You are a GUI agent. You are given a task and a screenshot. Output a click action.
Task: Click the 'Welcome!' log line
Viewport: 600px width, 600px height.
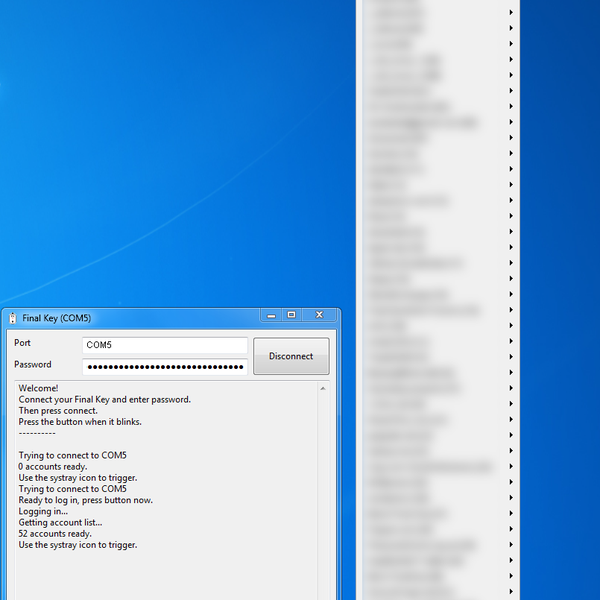click(x=38, y=388)
